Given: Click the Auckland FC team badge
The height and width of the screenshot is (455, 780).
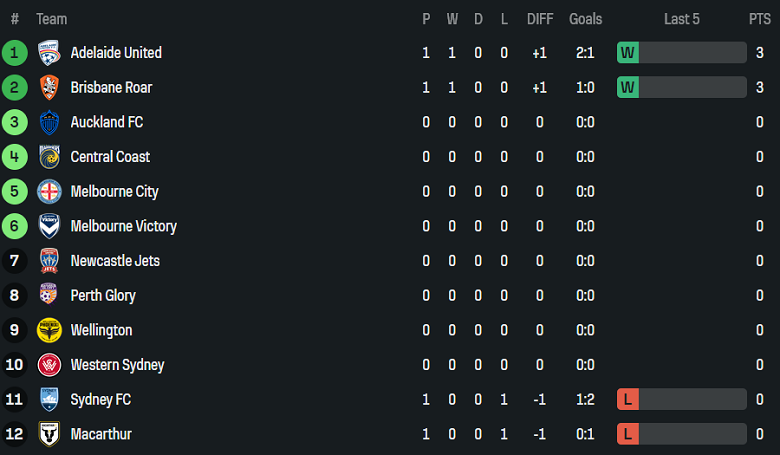Looking at the screenshot, I should coord(49,122).
